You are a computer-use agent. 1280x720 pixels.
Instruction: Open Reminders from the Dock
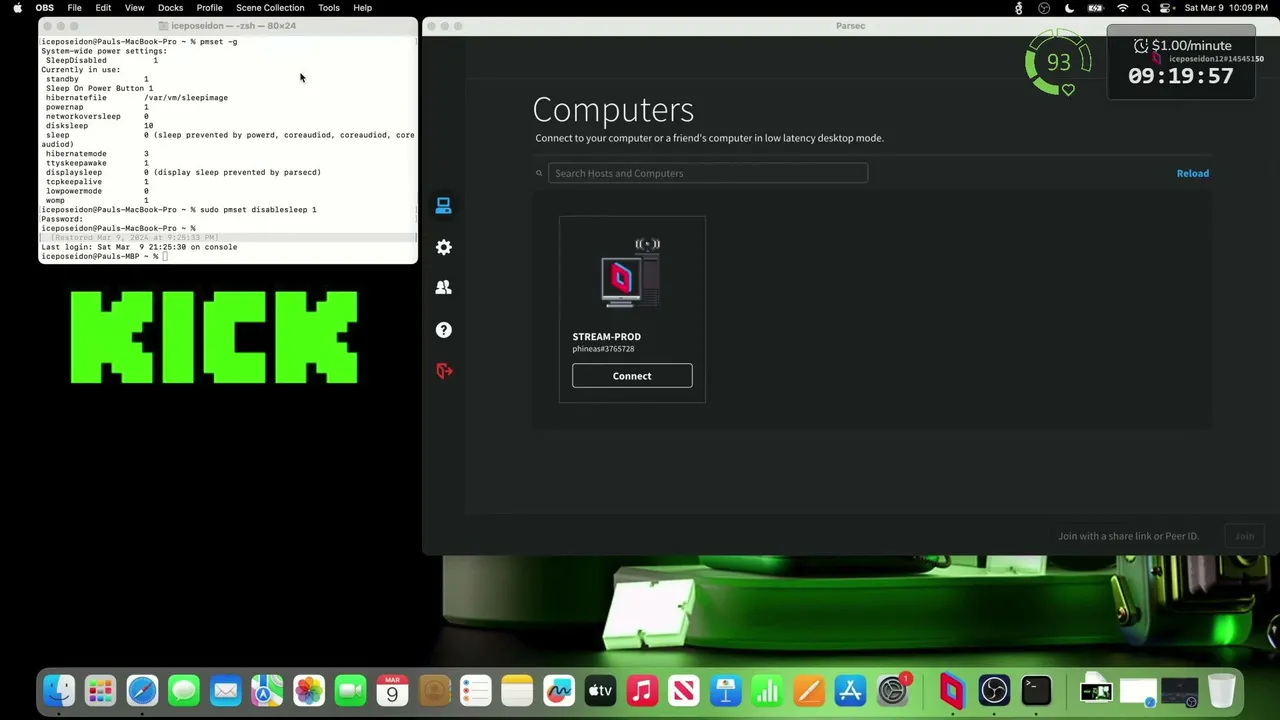(476, 691)
